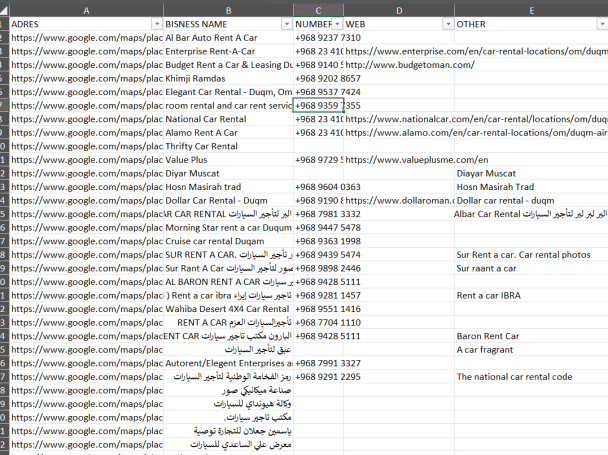This screenshot has width=608, height=455.
Task: Select the National Car Rental cell
Action: 228,119
